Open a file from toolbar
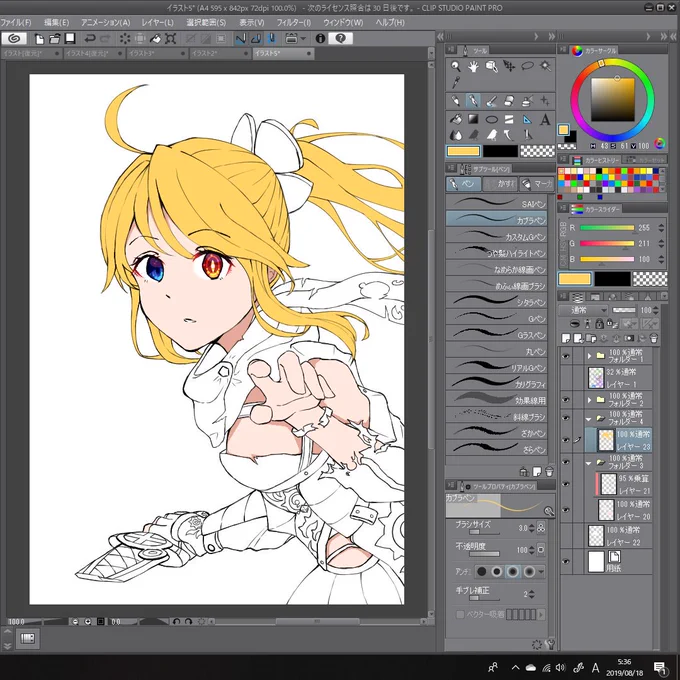The image size is (680, 680). tap(55, 39)
